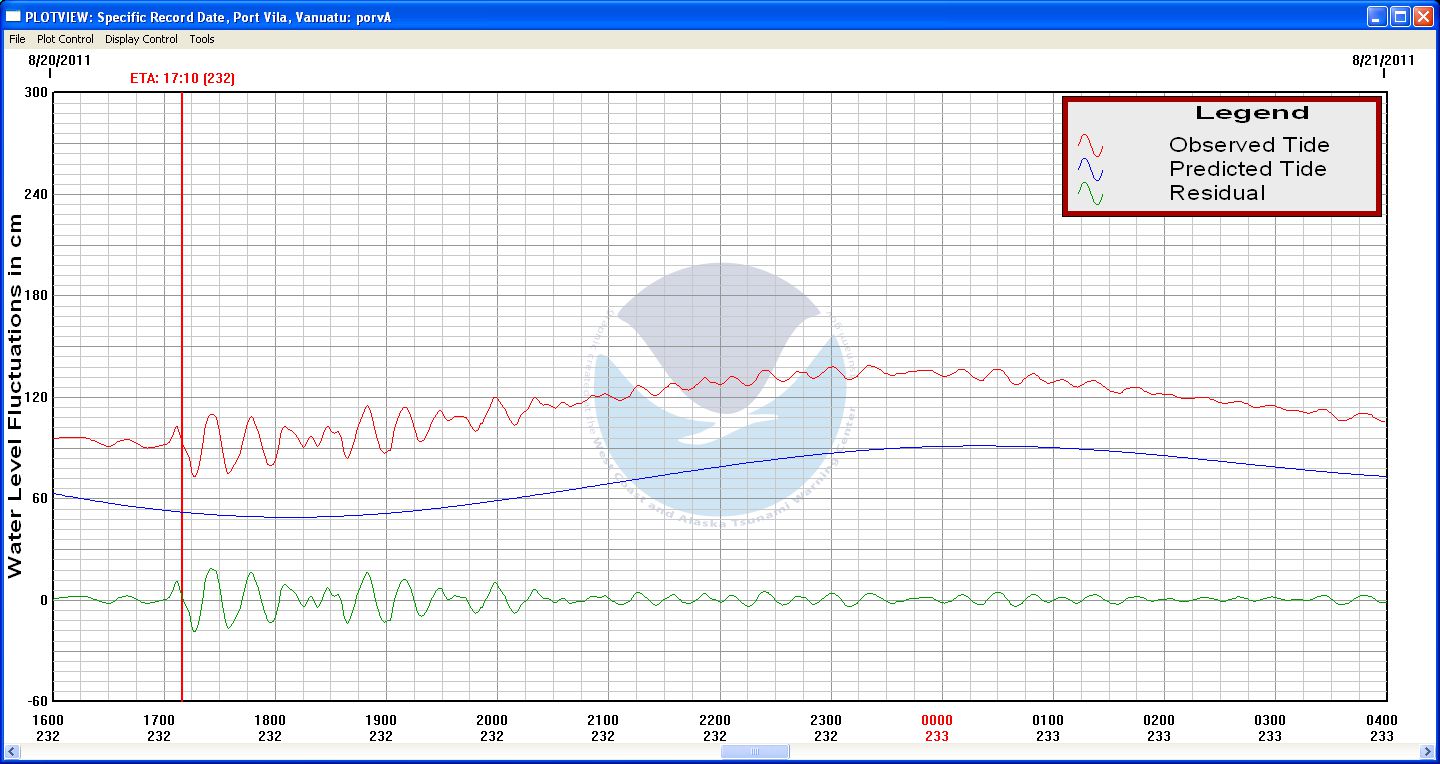Click the 8/21/2011 date label

pyautogui.click(x=1383, y=60)
